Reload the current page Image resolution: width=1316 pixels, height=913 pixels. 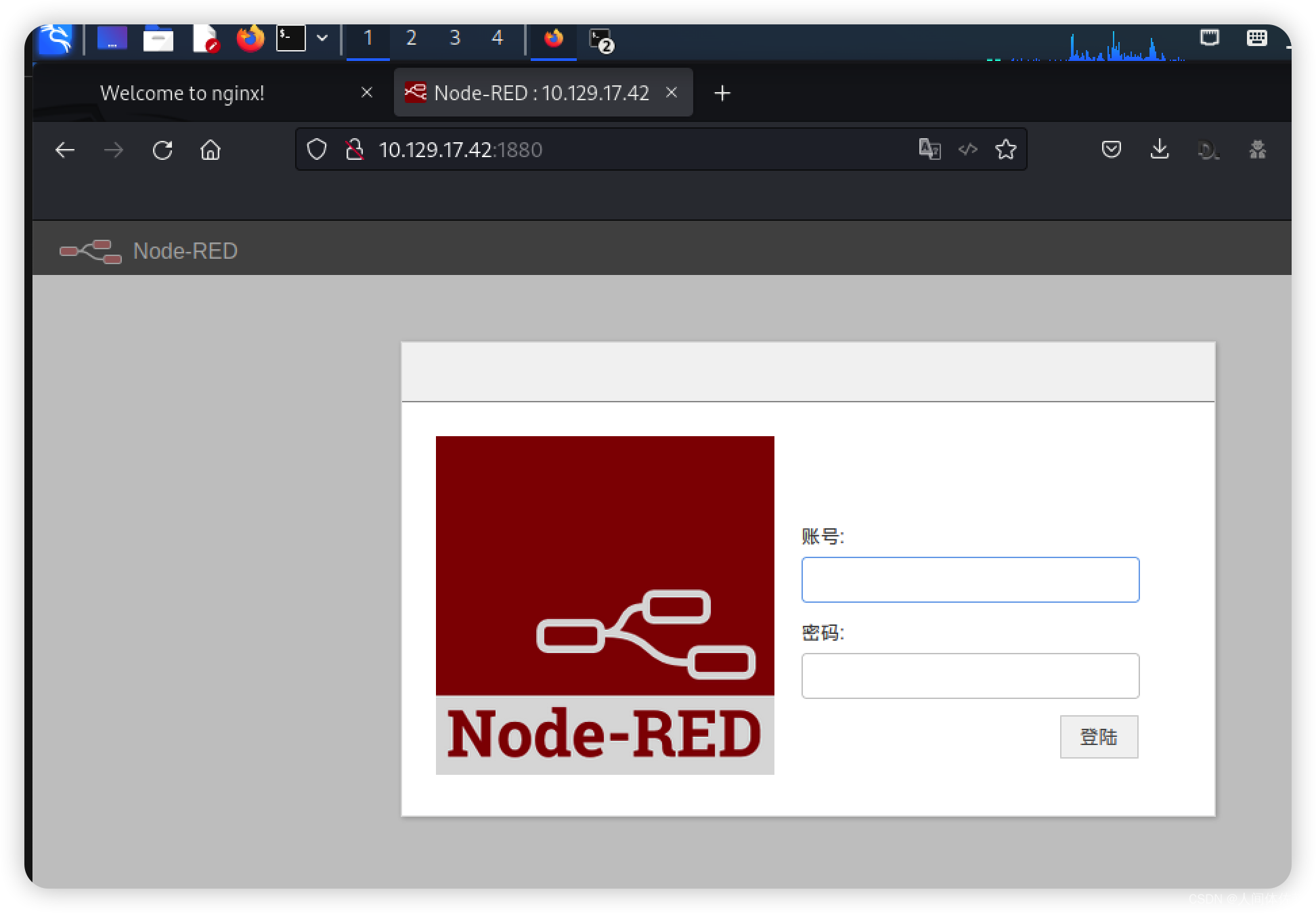(162, 150)
